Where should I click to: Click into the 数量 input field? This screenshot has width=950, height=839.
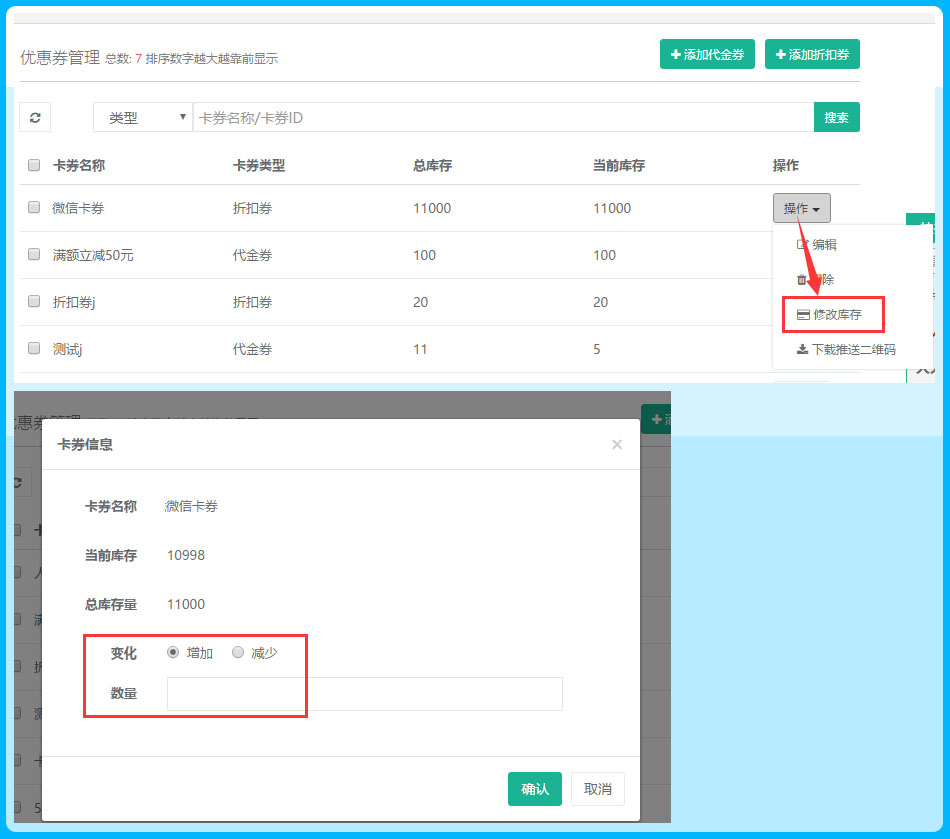pos(364,694)
